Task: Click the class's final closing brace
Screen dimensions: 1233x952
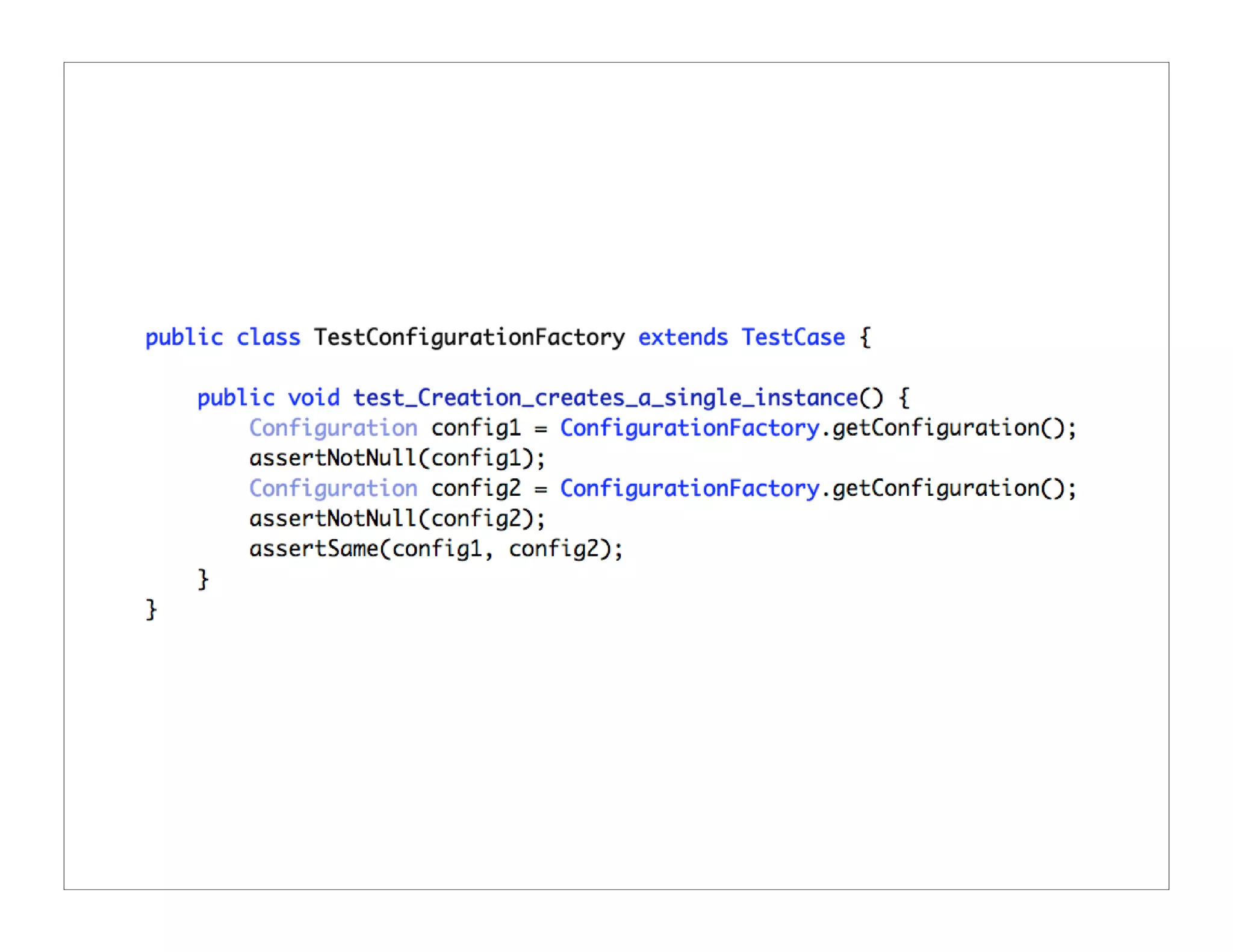Action: click(x=151, y=609)
